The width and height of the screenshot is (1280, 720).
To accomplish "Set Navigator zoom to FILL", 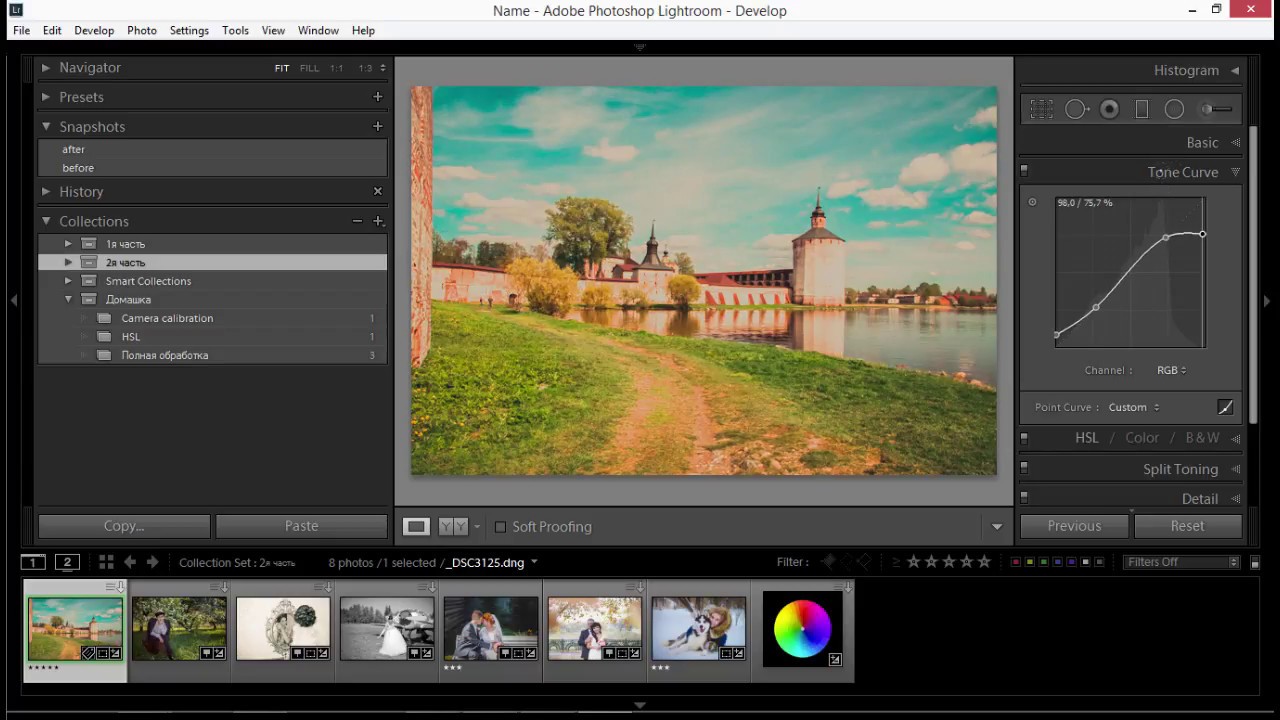I will pyautogui.click(x=309, y=68).
